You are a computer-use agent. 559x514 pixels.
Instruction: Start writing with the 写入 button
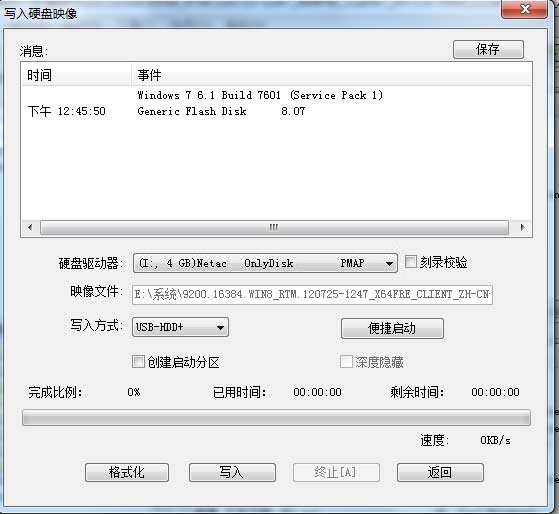[232, 473]
